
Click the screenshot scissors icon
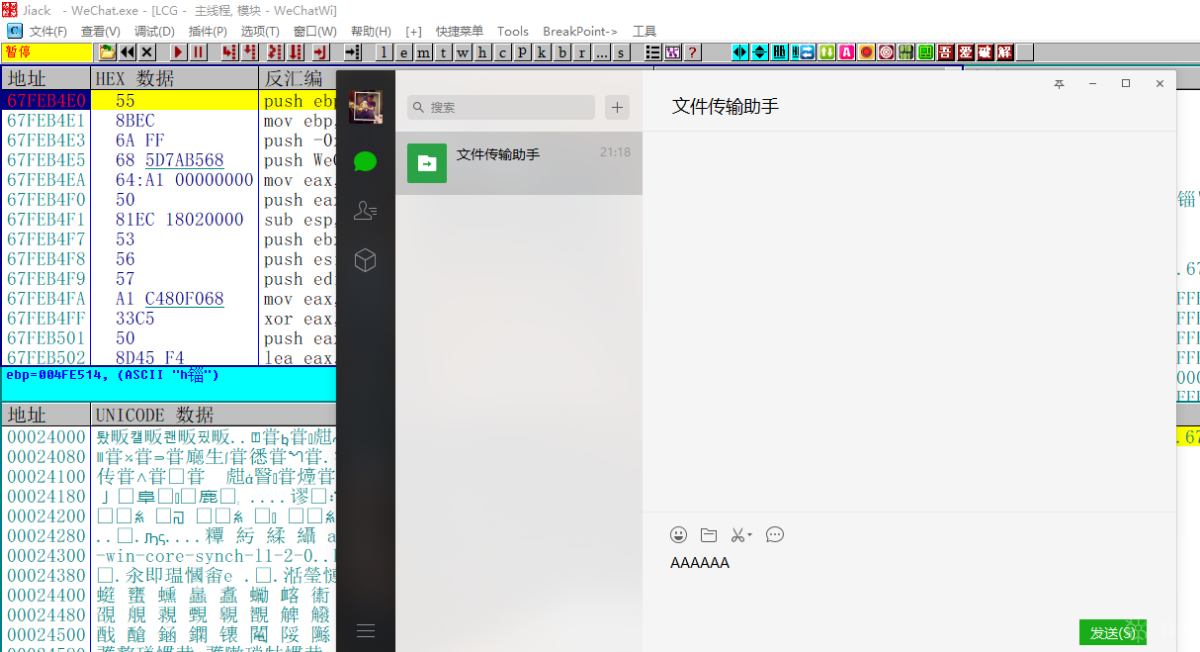click(737, 535)
